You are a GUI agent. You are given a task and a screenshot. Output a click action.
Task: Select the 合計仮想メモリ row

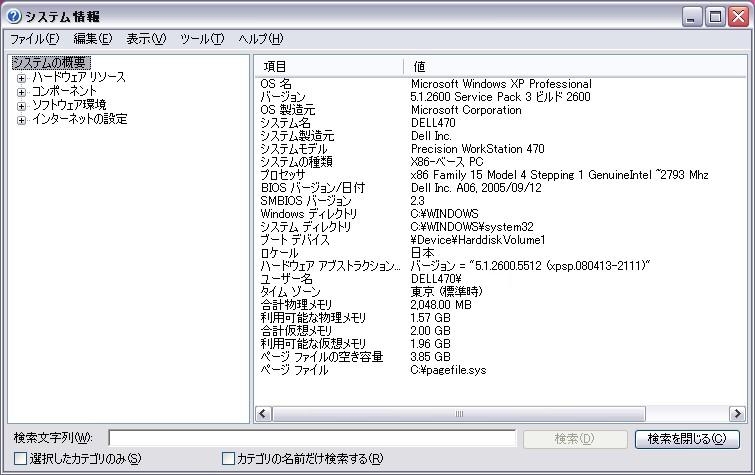click(501, 331)
